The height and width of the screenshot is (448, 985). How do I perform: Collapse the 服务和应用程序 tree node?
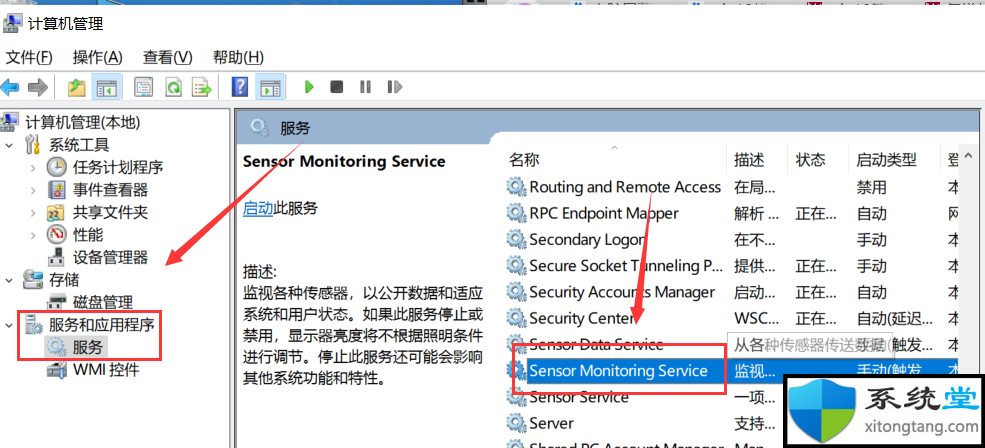point(9,325)
